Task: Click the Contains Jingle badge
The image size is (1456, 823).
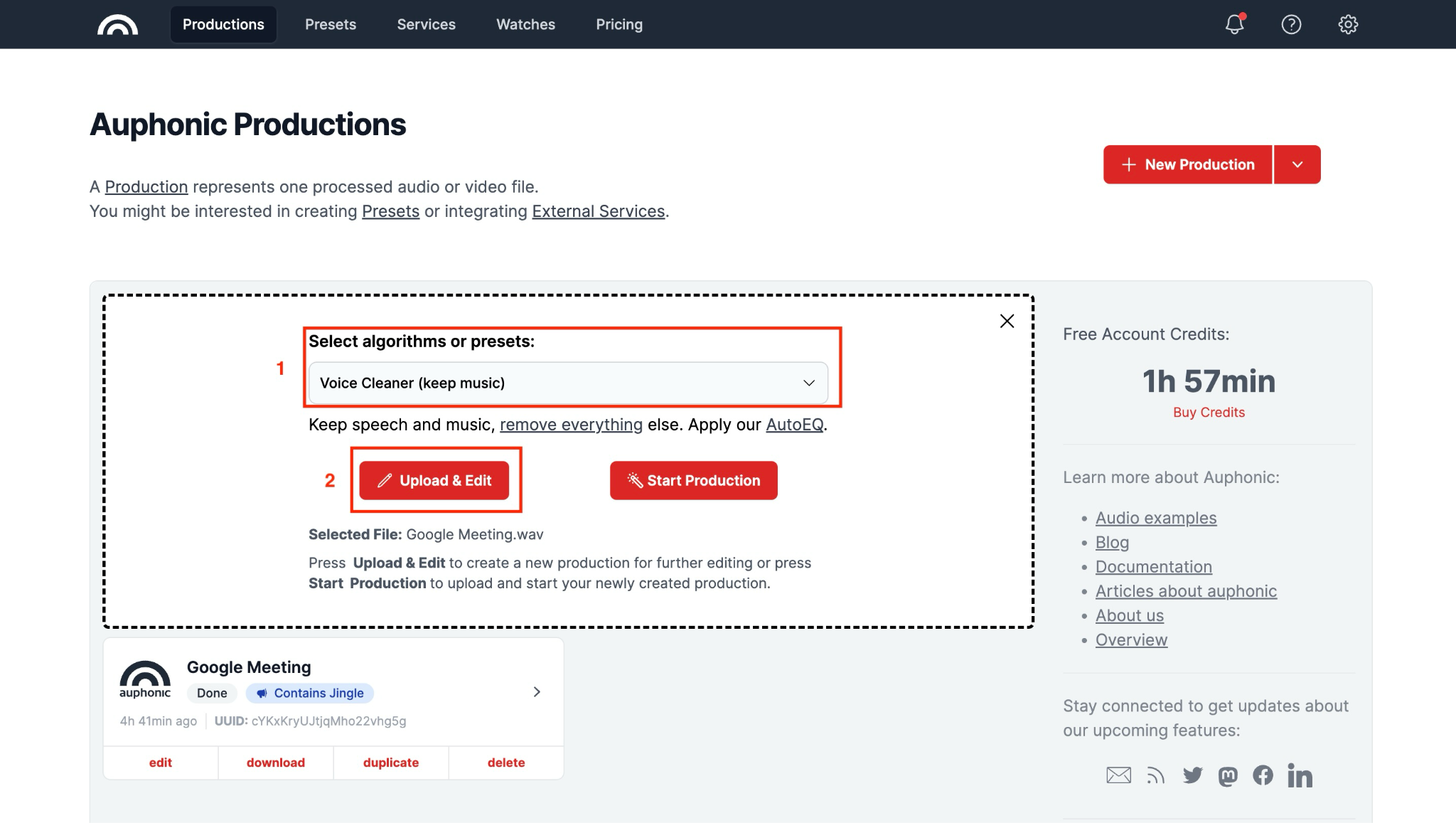Action: 310,693
